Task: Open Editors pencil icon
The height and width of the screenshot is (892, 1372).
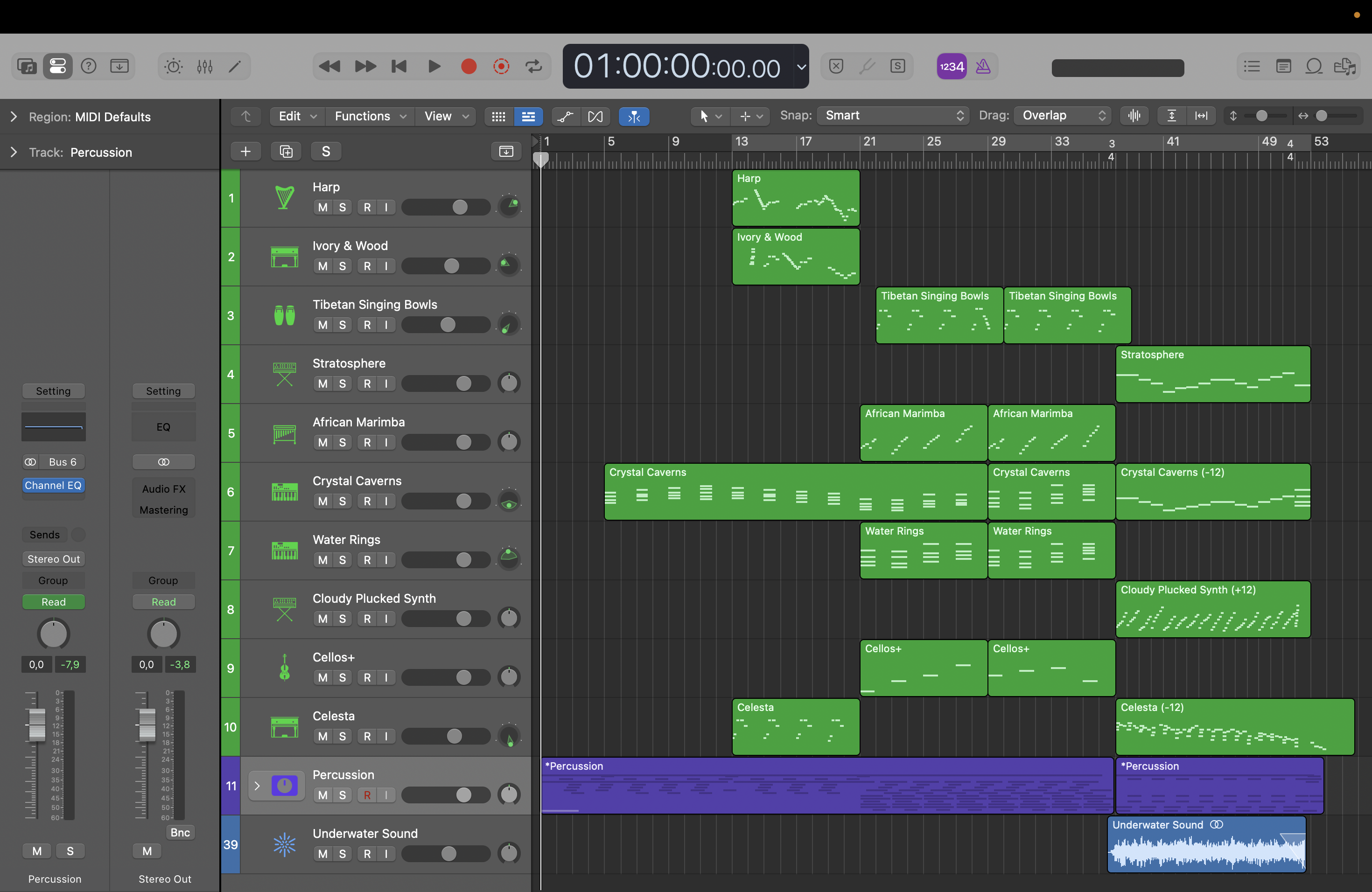Action: [x=235, y=66]
